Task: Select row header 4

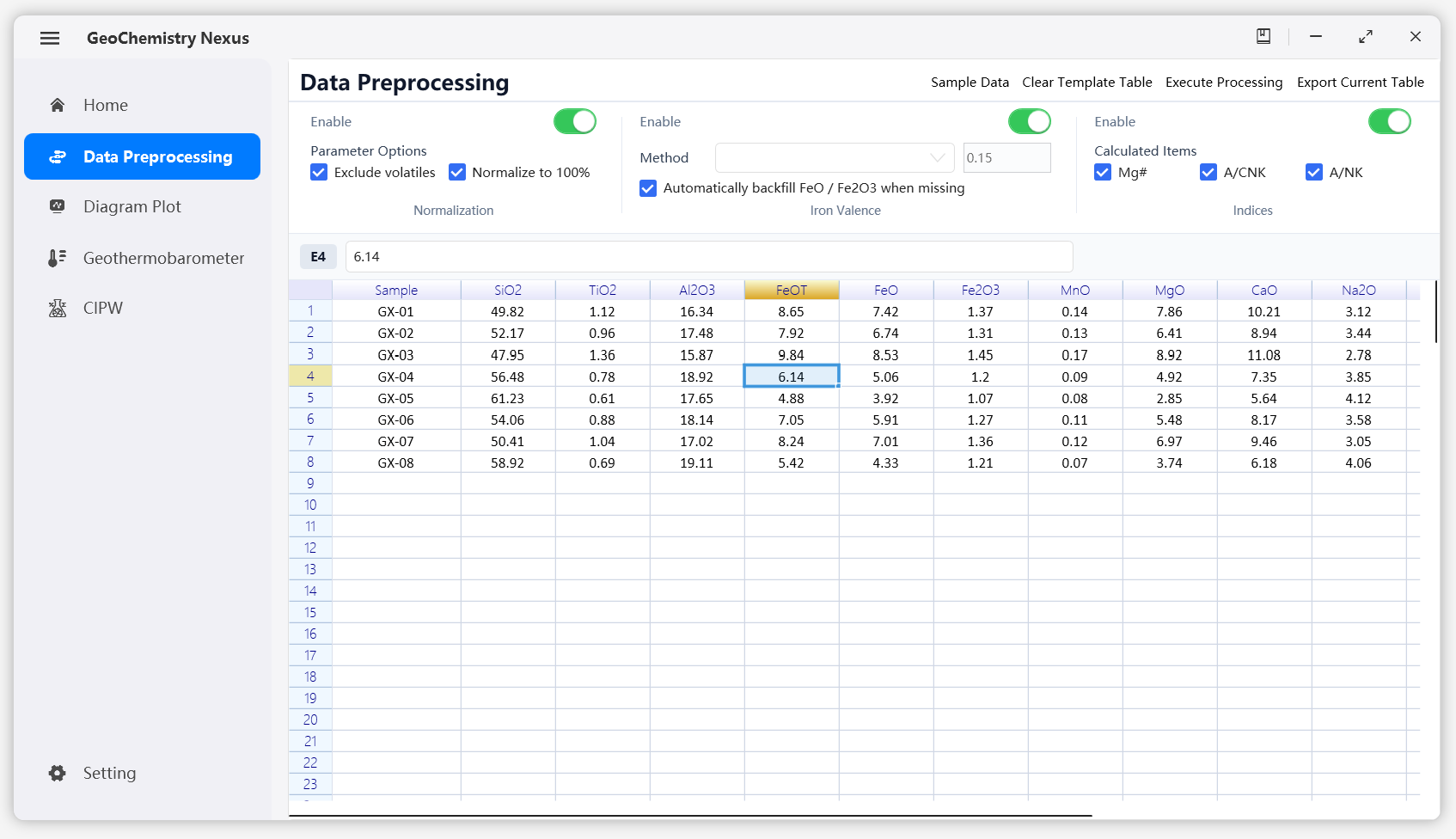Action: pyautogui.click(x=310, y=377)
